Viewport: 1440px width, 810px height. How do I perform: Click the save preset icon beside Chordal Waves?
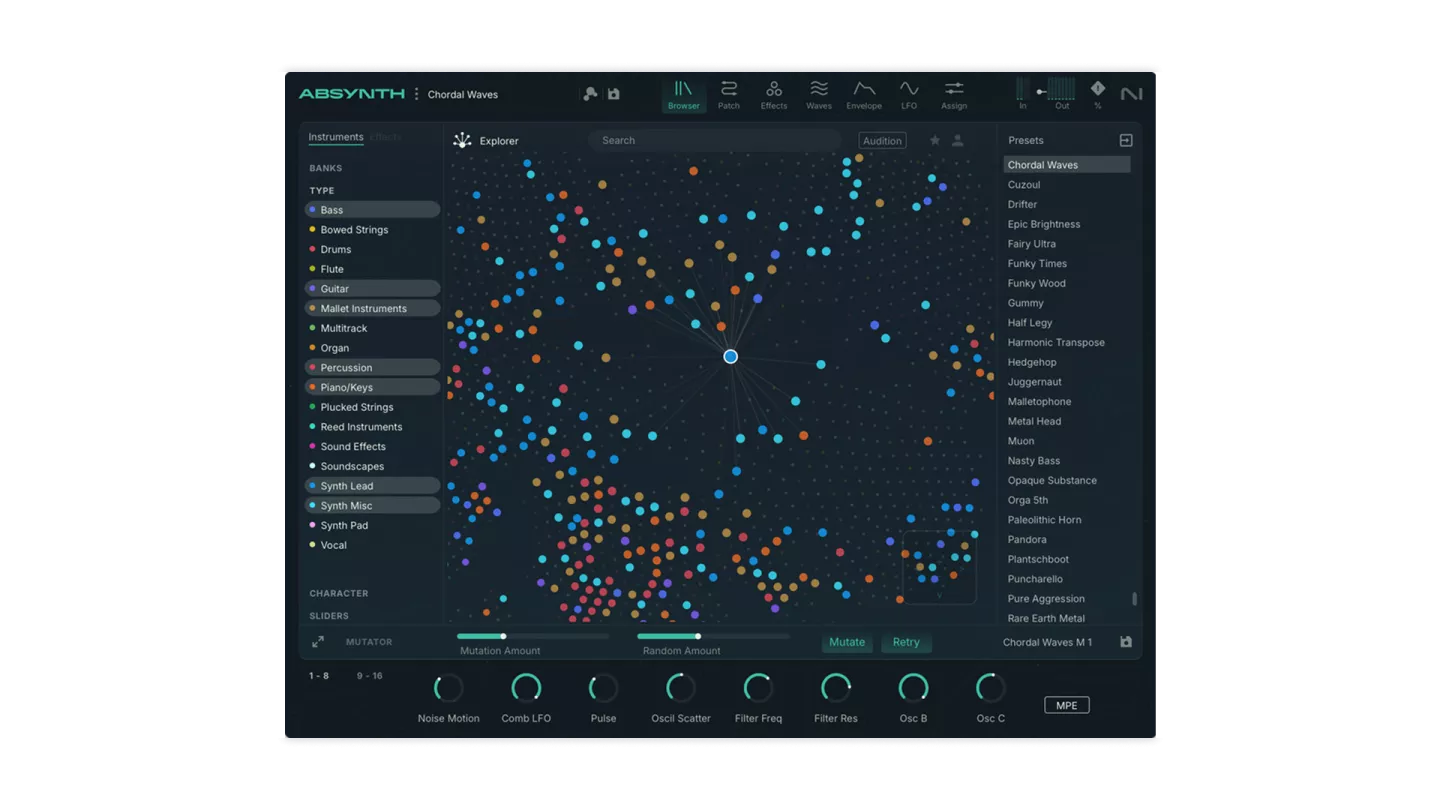pos(614,94)
